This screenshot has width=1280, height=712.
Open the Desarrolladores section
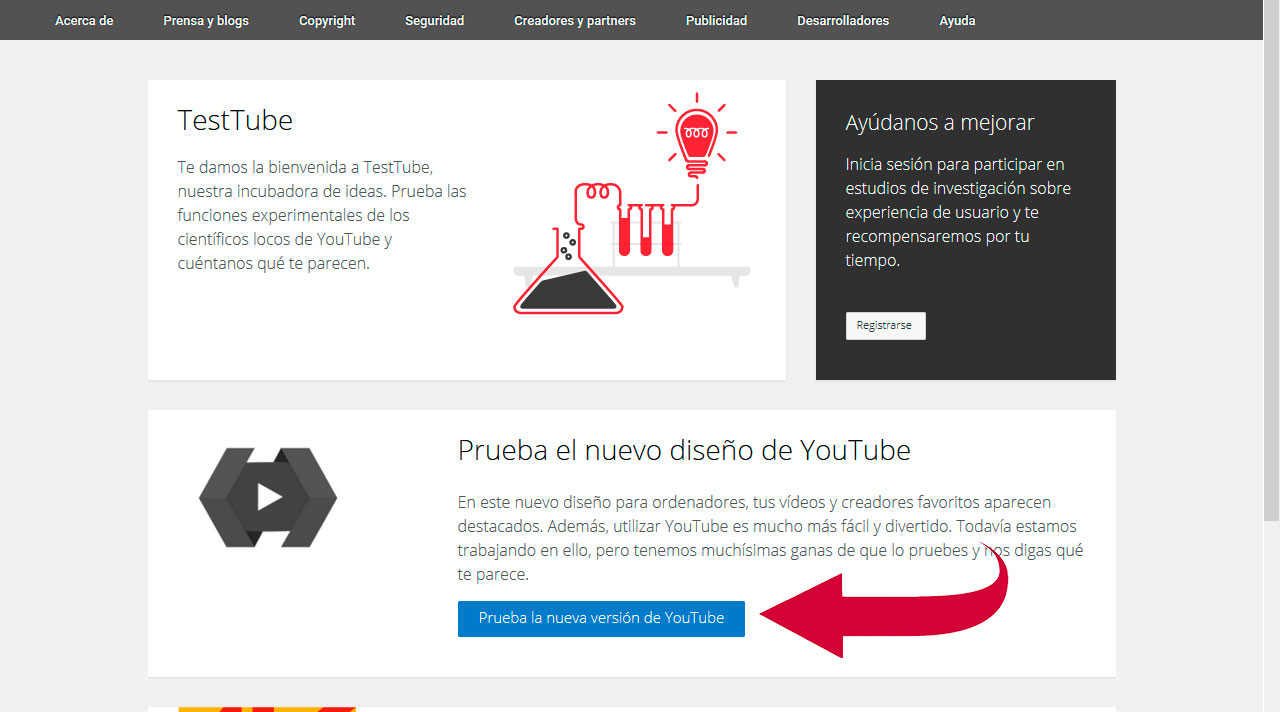click(843, 20)
